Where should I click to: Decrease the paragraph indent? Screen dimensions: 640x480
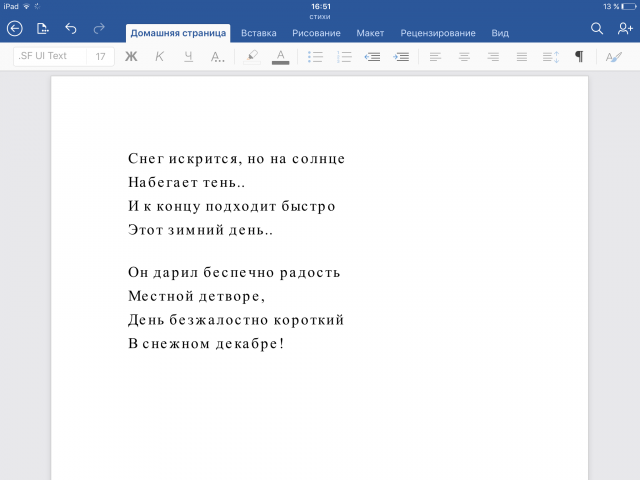pos(372,56)
